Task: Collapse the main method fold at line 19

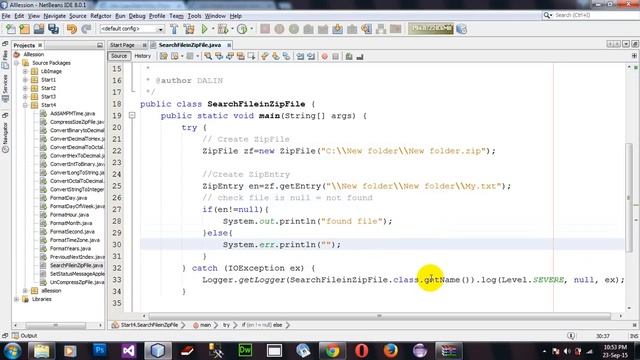Action: click(132, 116)
